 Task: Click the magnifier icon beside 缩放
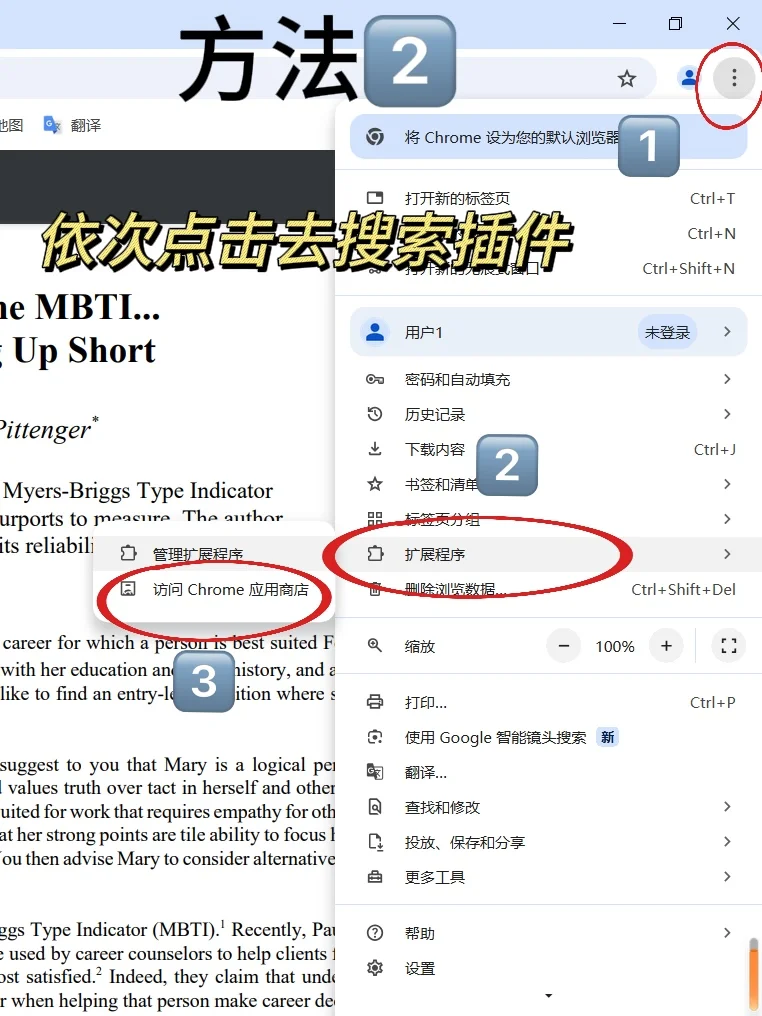pos(375,645)
